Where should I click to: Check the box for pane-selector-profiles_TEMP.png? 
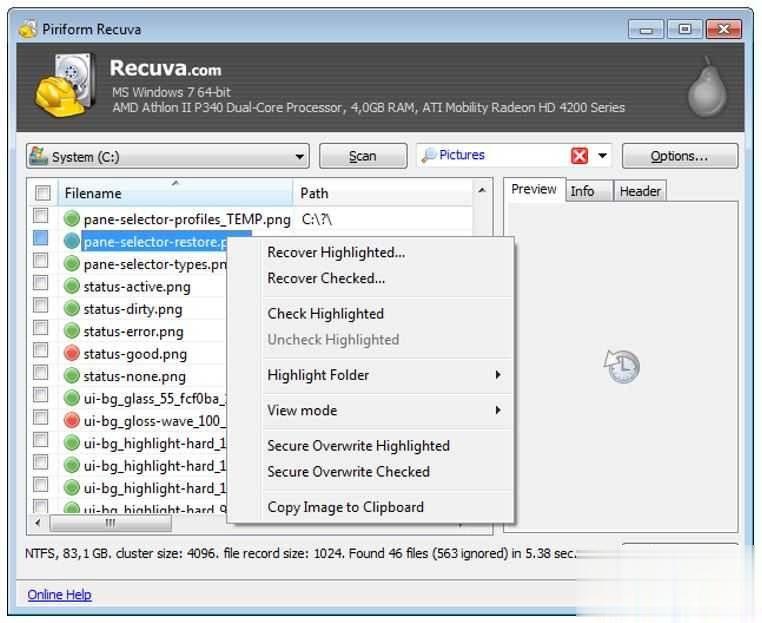[40, 215]
